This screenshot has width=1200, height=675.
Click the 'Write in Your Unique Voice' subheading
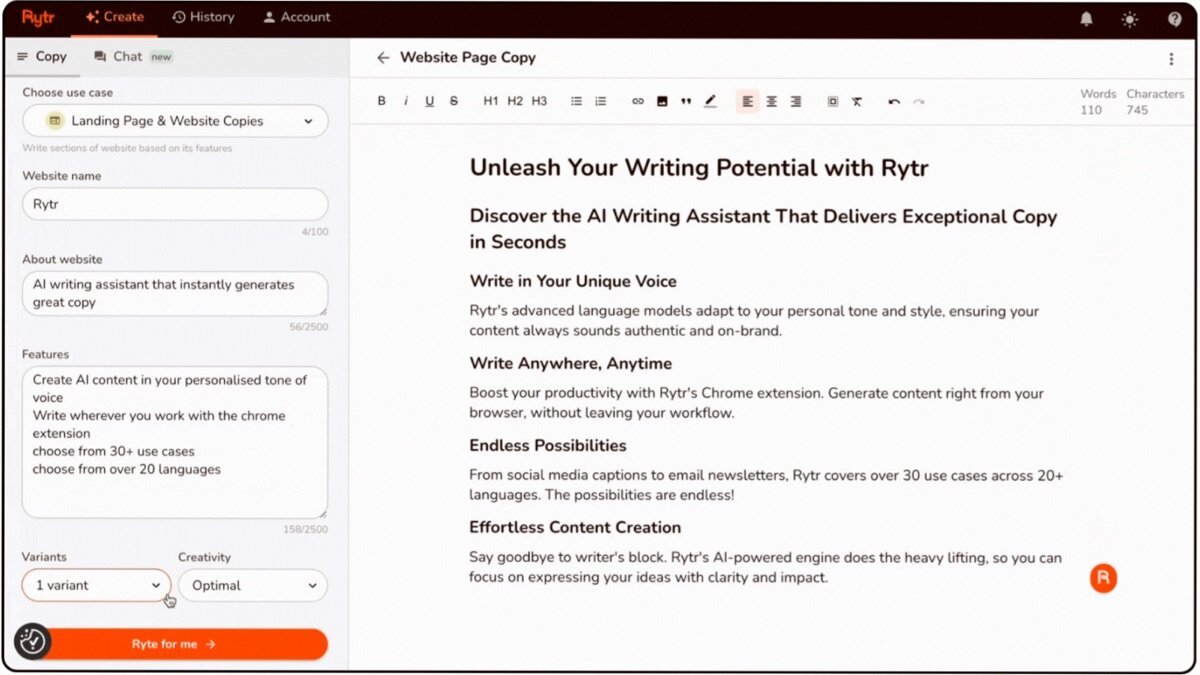point(573,281)
